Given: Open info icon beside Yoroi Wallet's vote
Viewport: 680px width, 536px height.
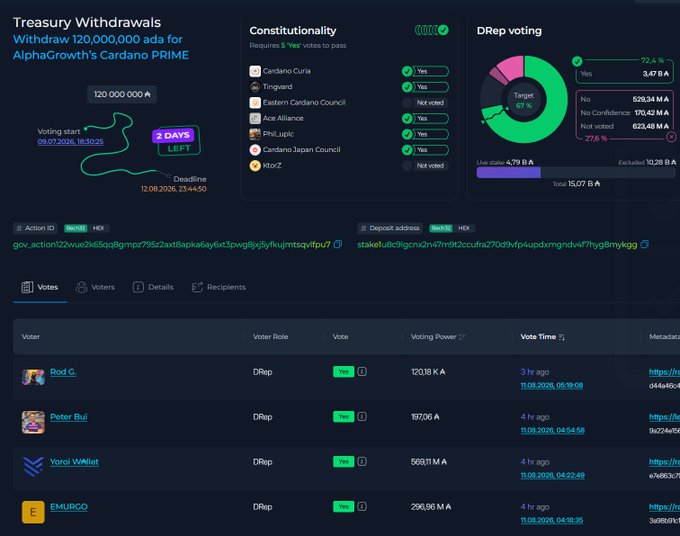Looking at the screenshot, I should 362,462.
